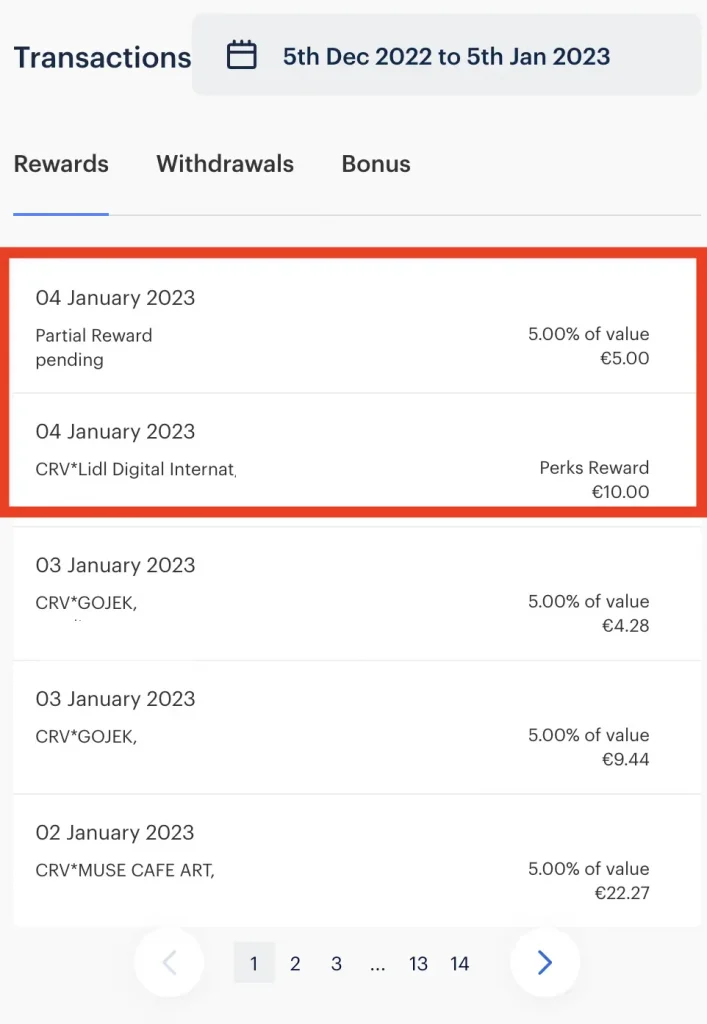Open the CRV*MUSE CAFE ART transaction

(352, 861)
